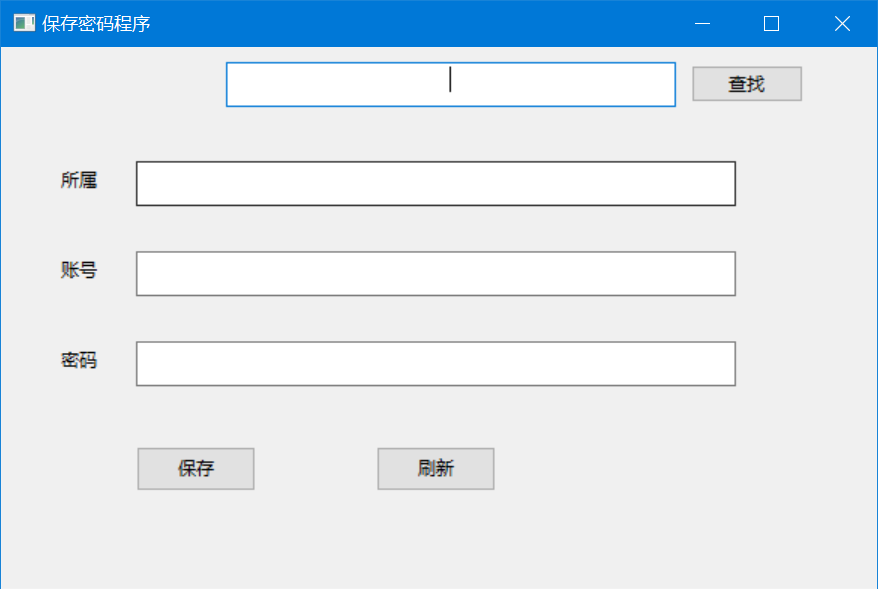Click the app icon in title bar
Screen dimensions: 878x589
24,23
